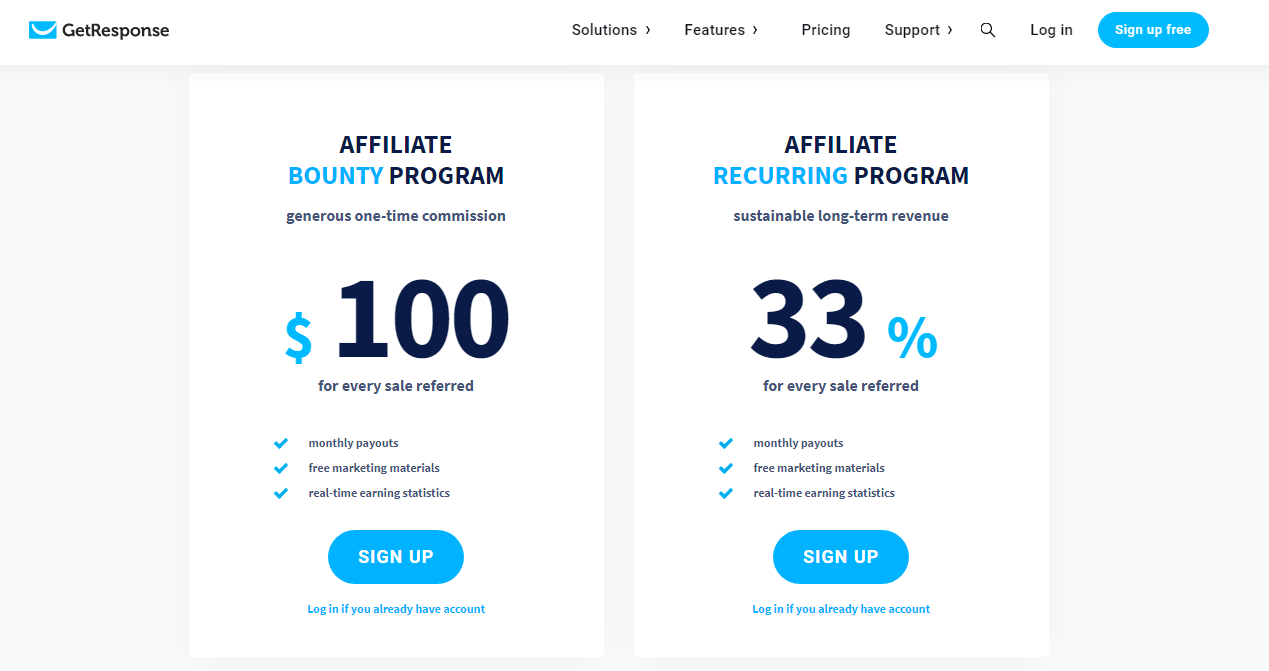The image size is (1269, 671).
Task: Click checkmark beside Bounty real-time earning statistics
Action: click(281, 493)
